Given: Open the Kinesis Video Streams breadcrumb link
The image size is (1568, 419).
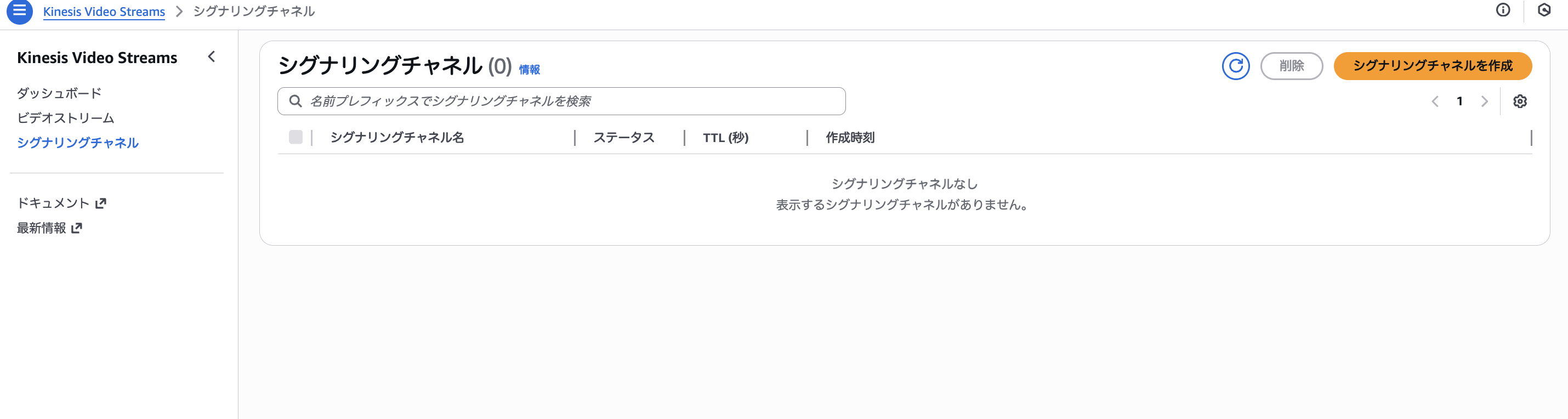Looking at the screenshot, I should click(104, 11).
